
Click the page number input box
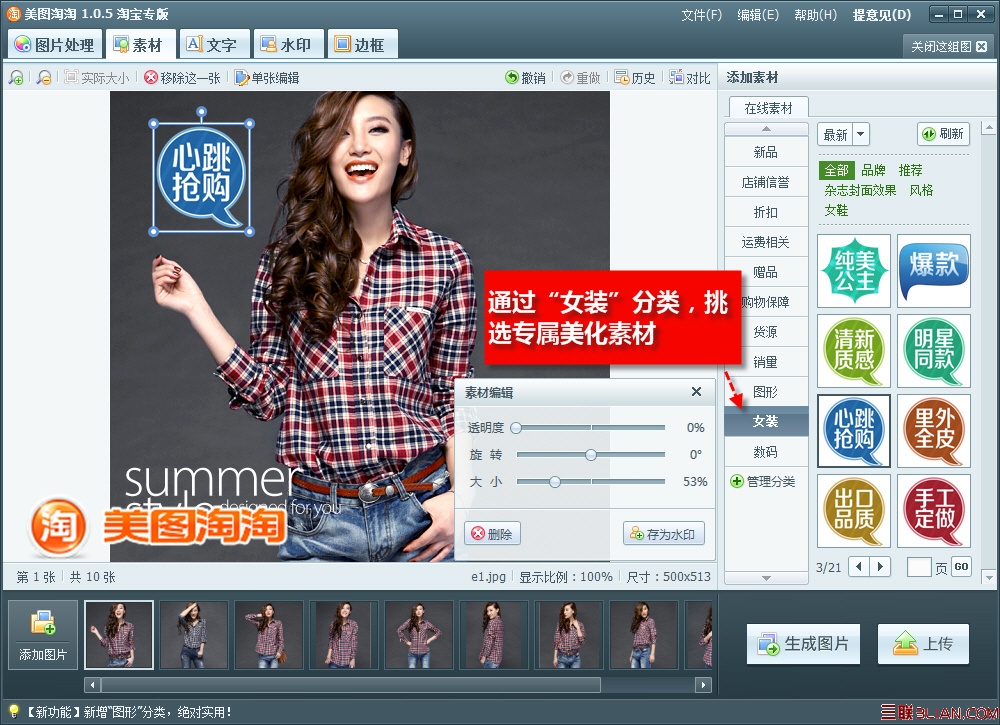(919, 566)
